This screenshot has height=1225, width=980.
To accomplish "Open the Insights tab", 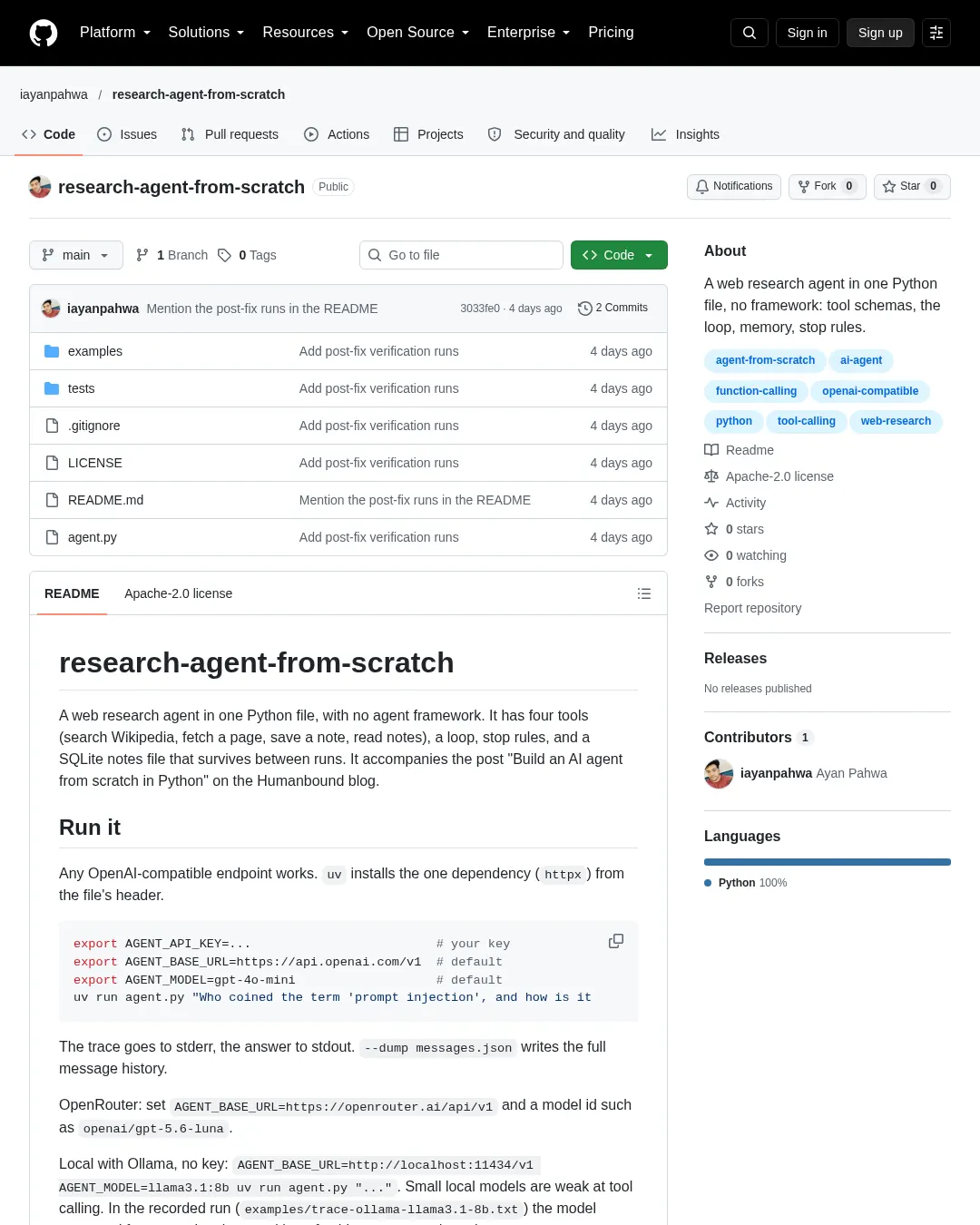I will [x=685, y=134].
